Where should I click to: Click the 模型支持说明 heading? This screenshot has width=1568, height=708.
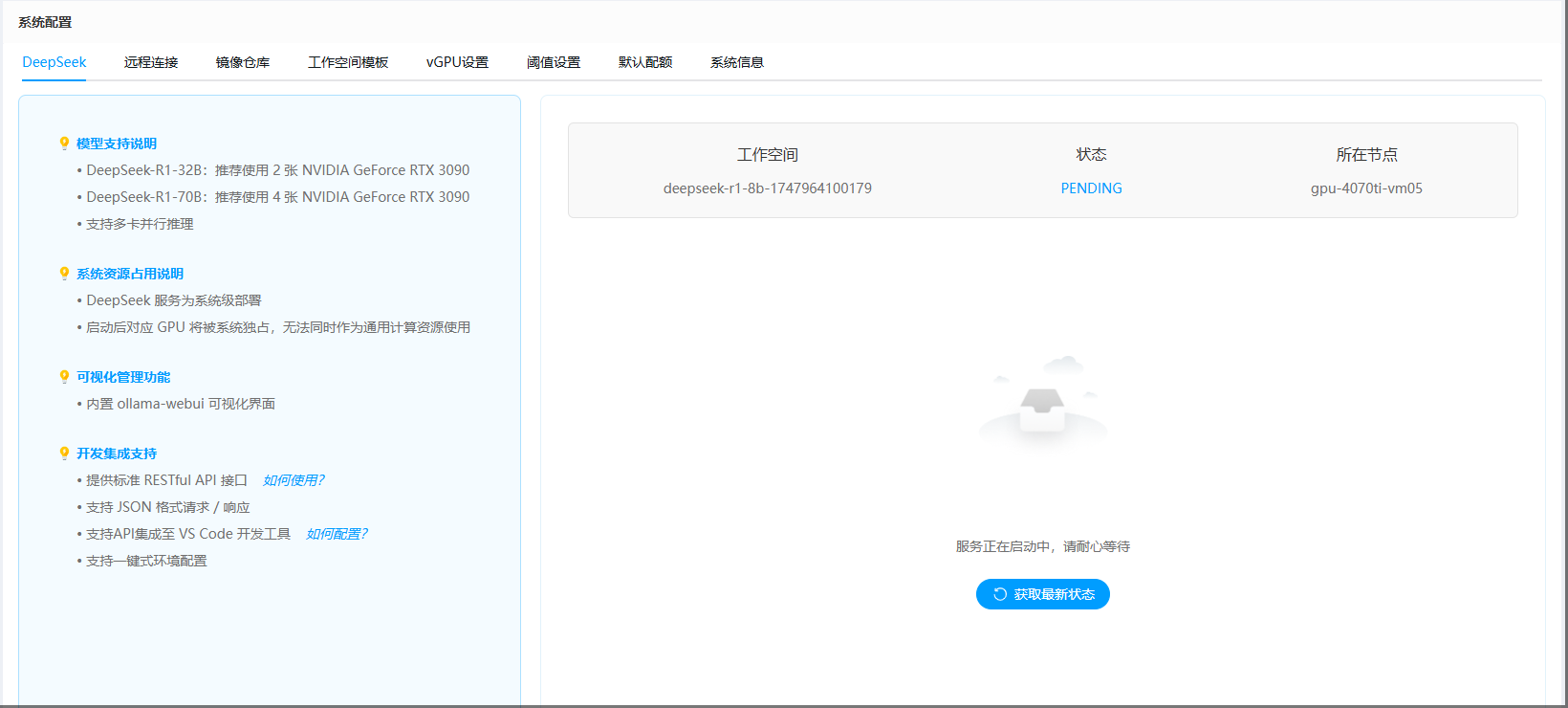117,144
